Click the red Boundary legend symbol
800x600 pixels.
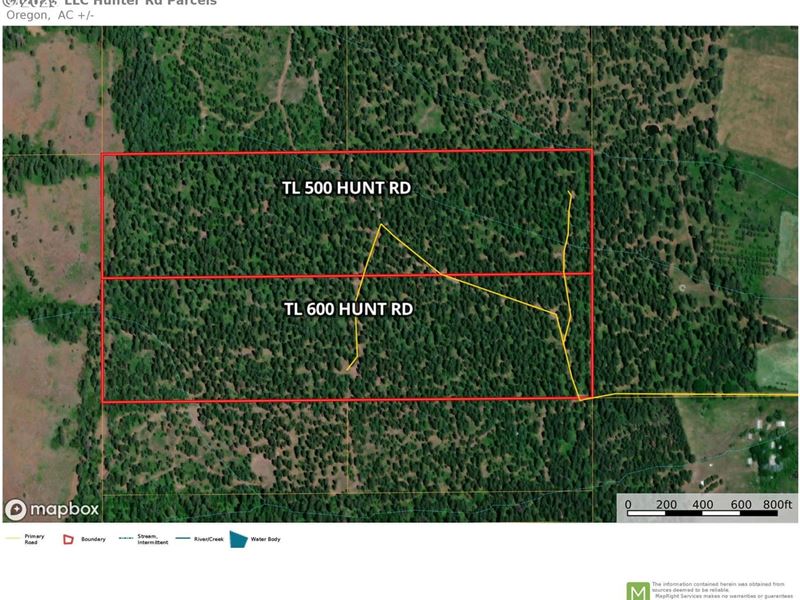coord(68,539)
